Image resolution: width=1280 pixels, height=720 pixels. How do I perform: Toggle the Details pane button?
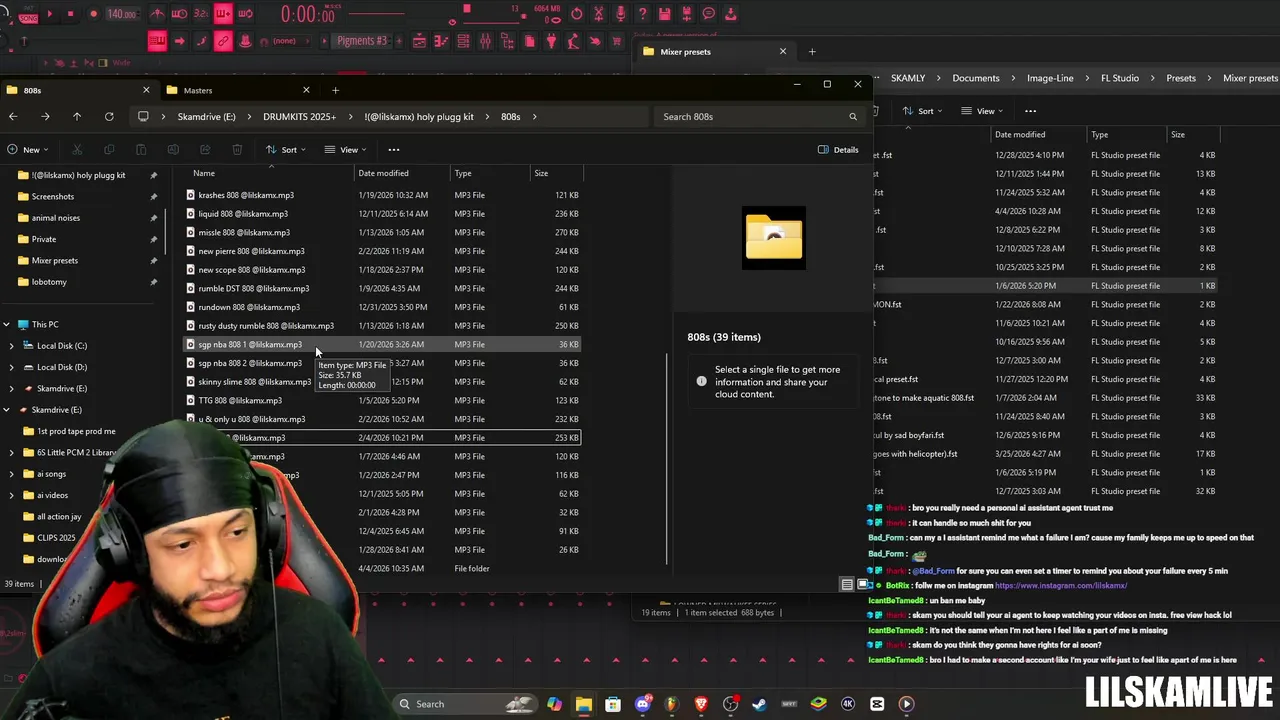coord(838,150)
